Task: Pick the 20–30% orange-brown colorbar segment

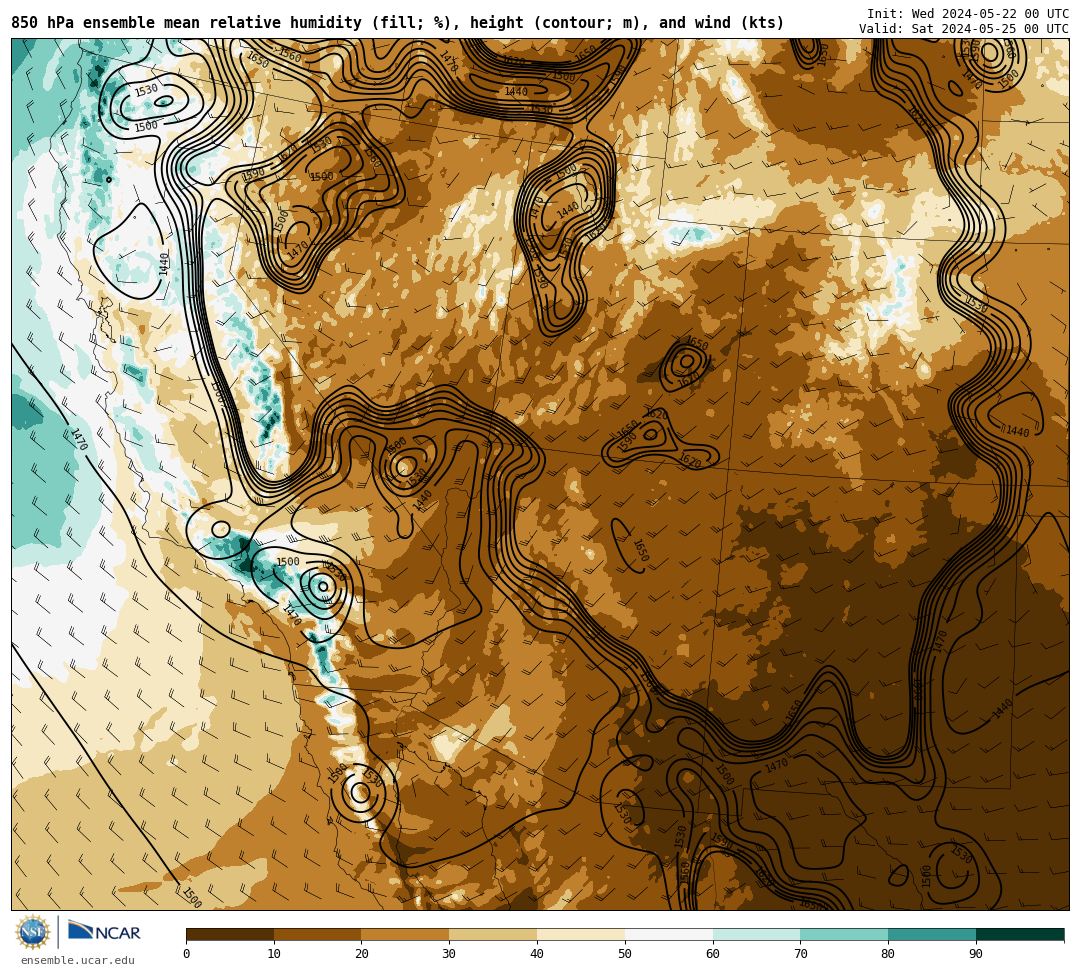Action: pos(406,934)
